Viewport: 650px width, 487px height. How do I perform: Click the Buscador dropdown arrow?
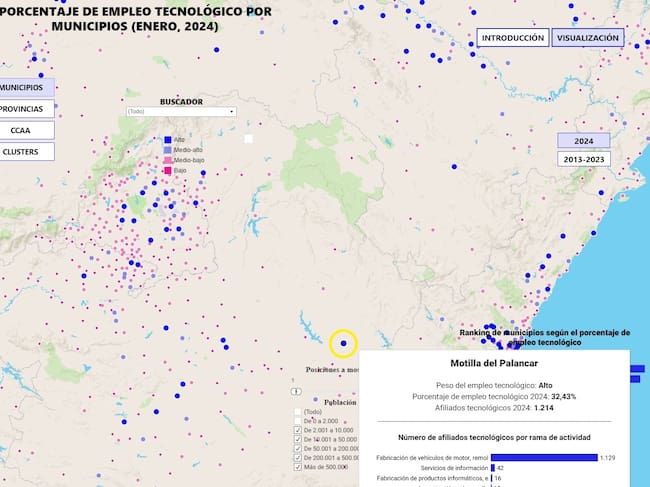[x=231, y=111]
